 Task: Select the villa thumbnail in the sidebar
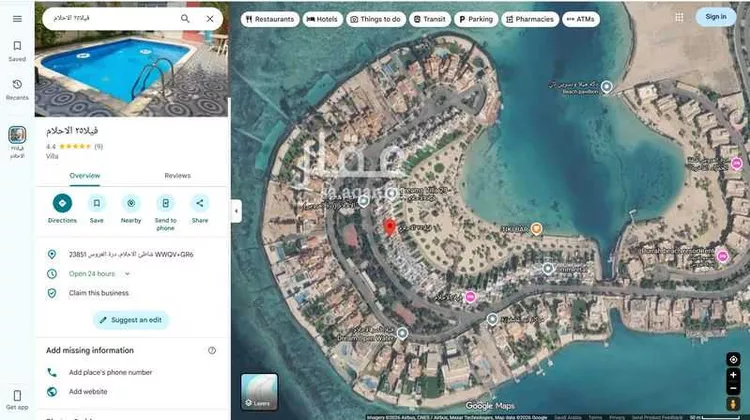tap(17, 135)
